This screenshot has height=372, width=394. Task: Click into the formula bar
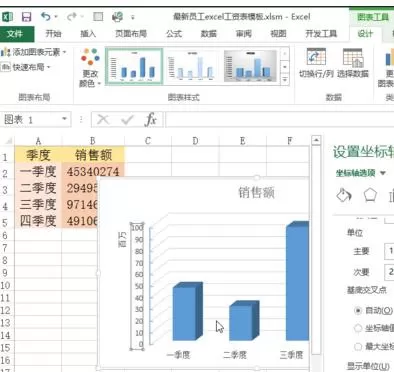279,119
